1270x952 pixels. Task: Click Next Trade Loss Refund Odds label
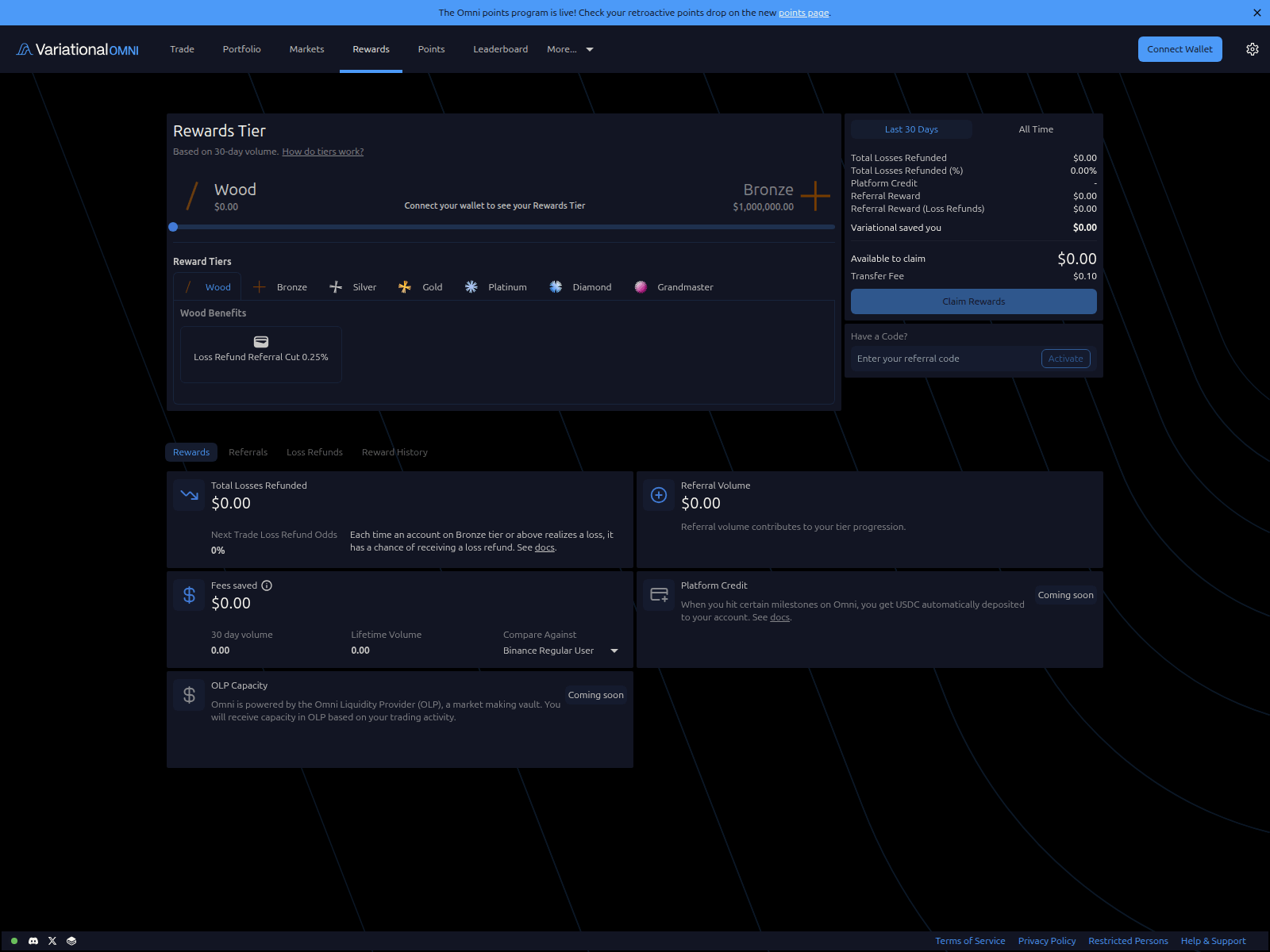tap(274, 535)
